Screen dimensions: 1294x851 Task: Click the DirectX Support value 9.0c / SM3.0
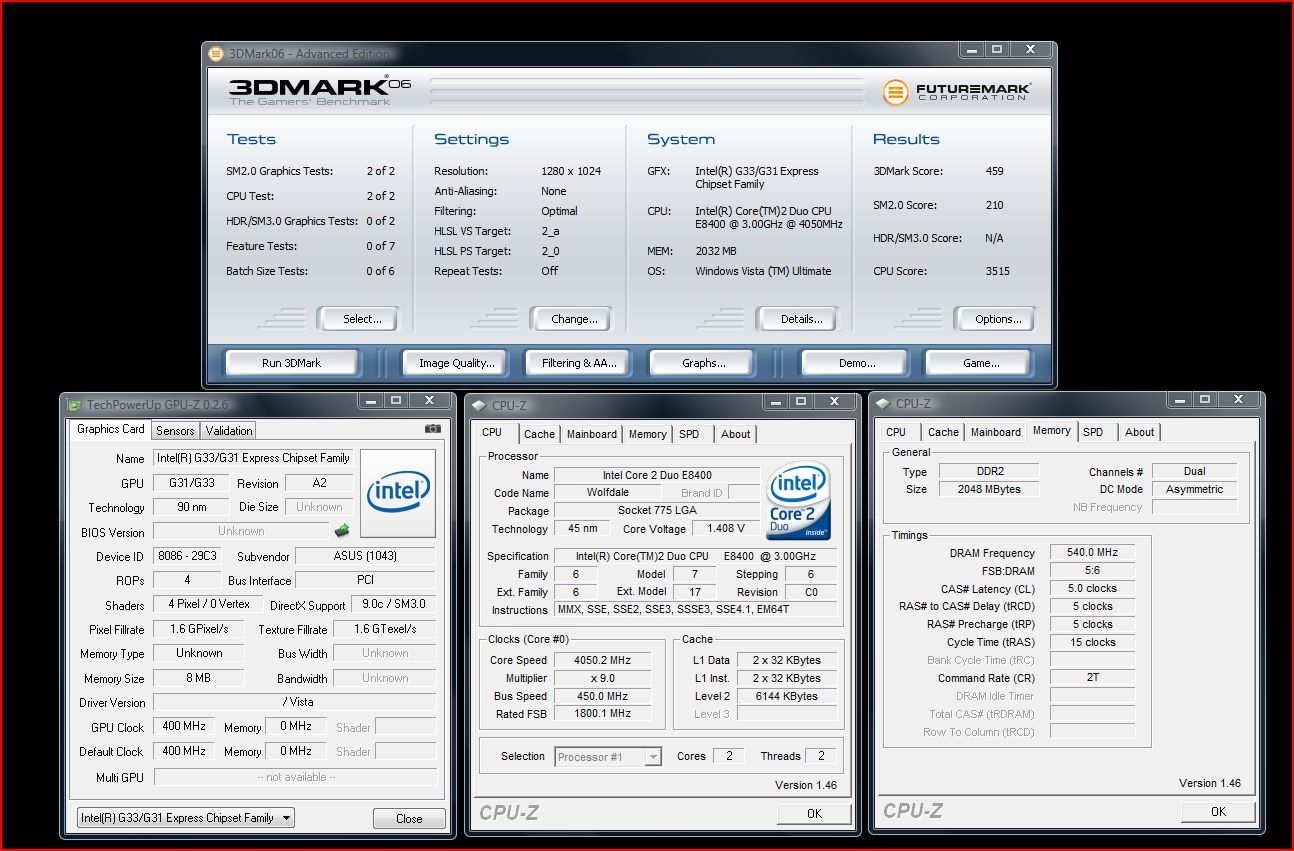(393, 604)
